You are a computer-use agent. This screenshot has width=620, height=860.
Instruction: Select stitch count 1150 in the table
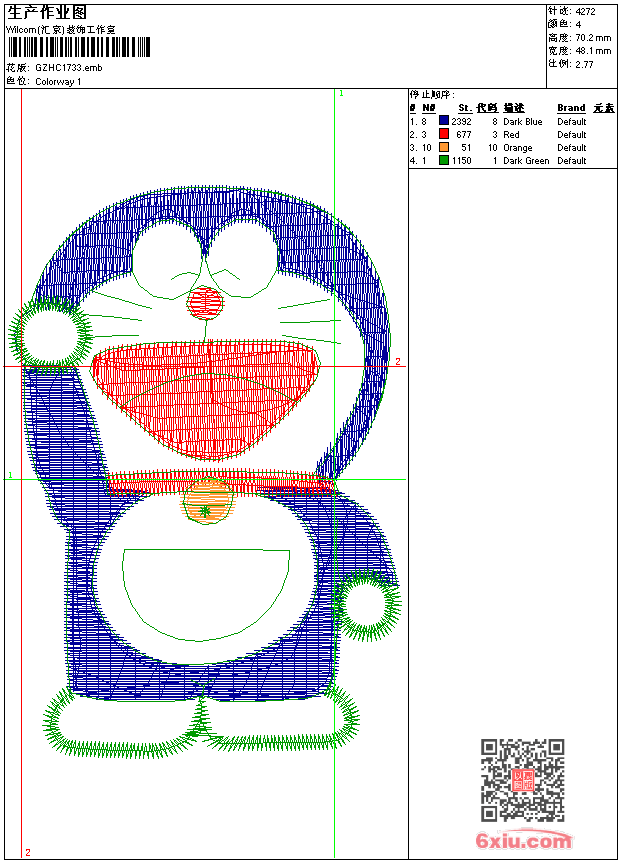pyautogui.click(x=461, y=161)
